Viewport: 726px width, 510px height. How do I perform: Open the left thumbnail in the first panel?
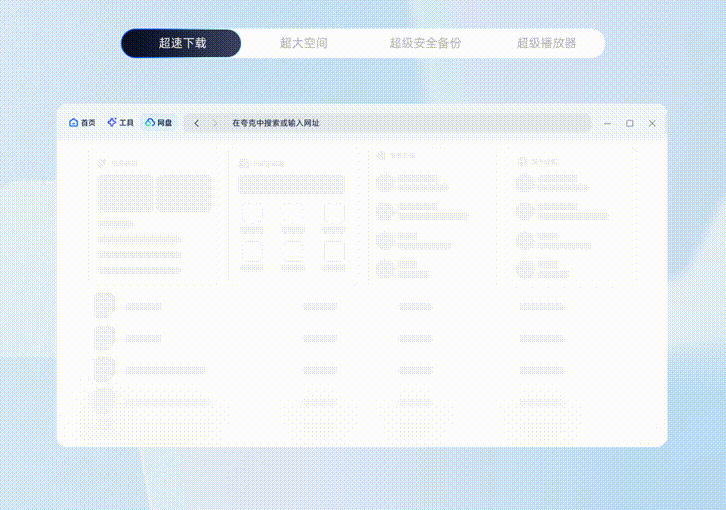coord(125,193)
